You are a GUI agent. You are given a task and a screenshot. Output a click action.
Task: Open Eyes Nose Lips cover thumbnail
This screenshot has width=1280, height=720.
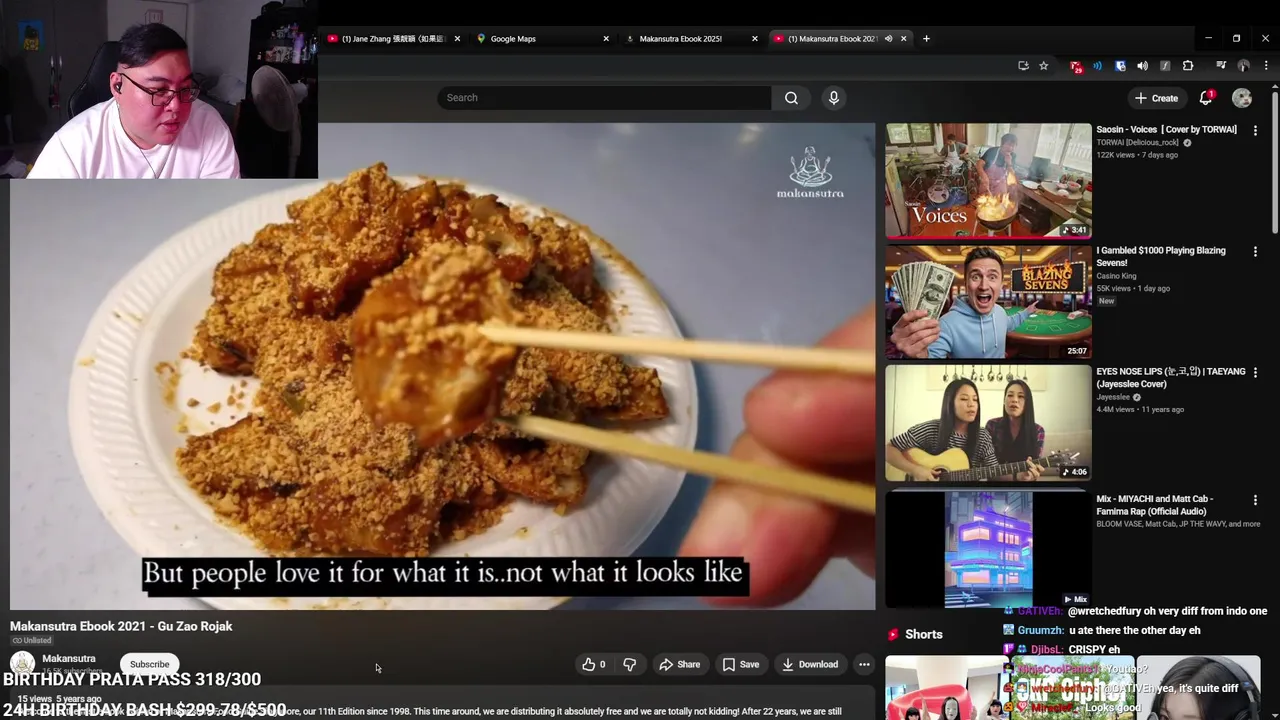tap(988, 422)
